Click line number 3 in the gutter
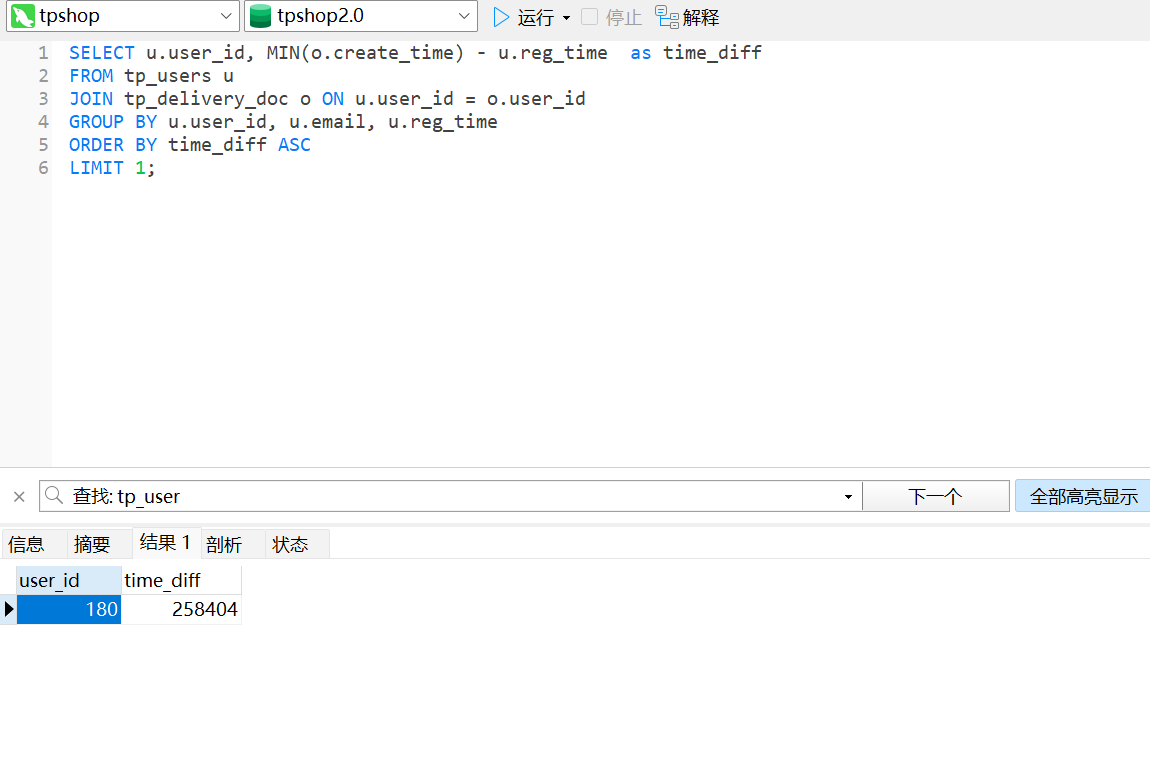The width and height of the screenshot is (1150, 760). 43,99
